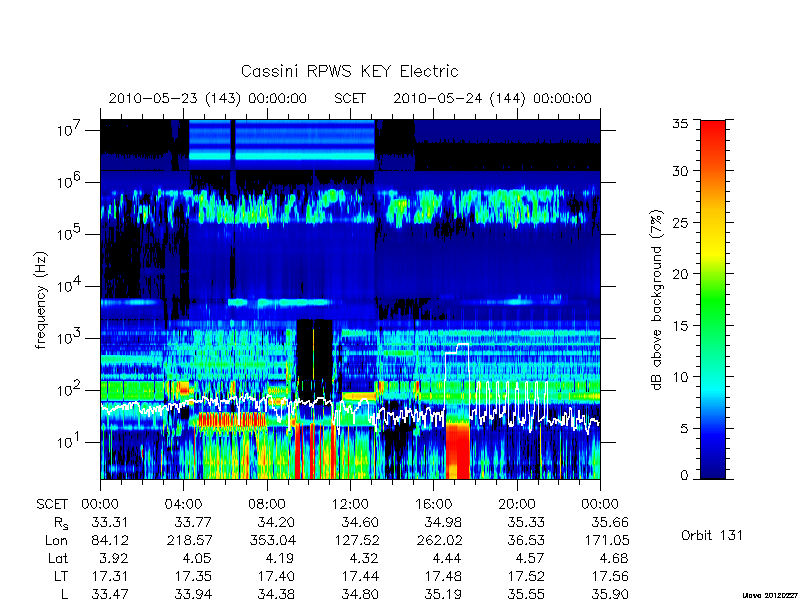Click the spectrogram plot area
The image size is (800, 600).
(350, 299)
